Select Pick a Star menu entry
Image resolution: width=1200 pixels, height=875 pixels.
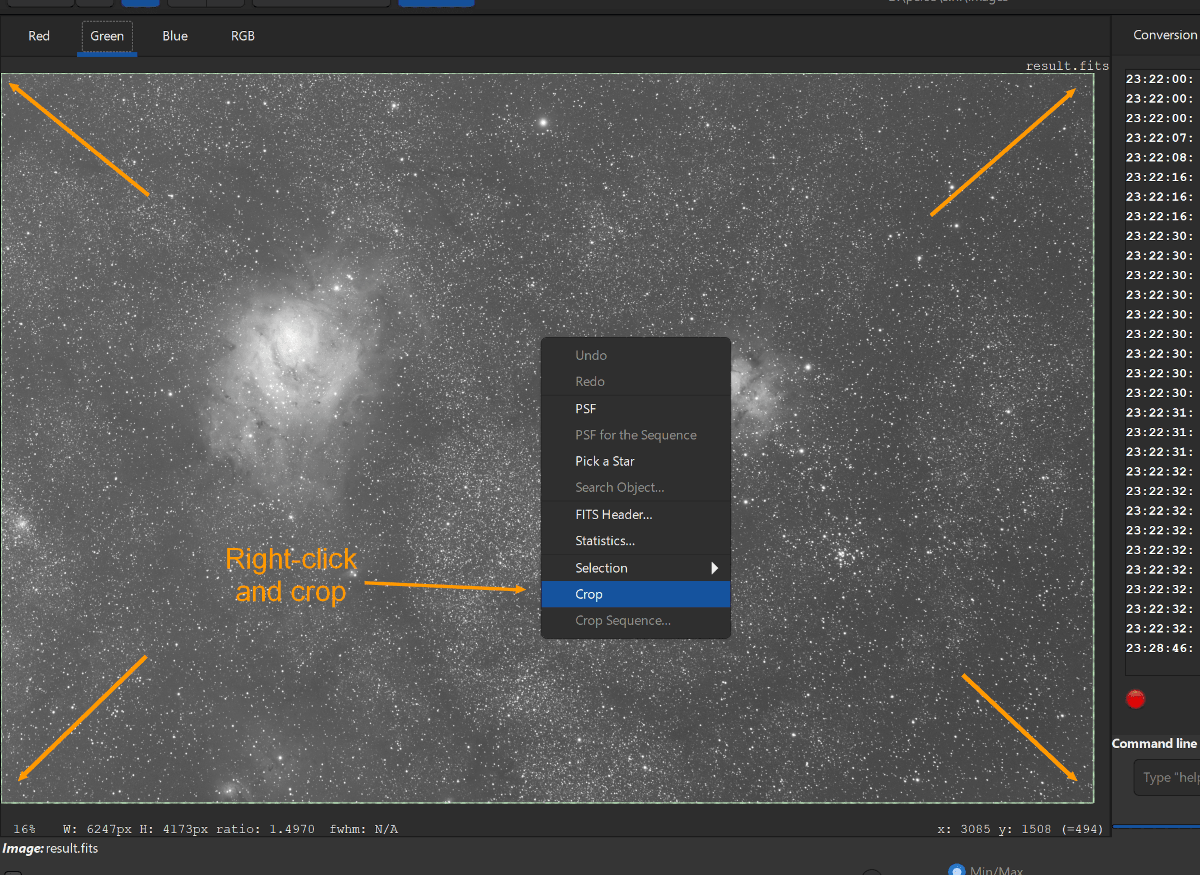[604, 461]
